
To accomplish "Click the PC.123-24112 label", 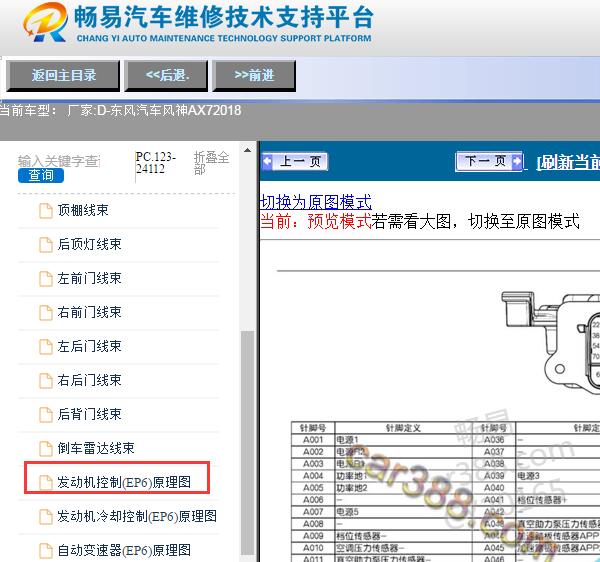I will tap(156, 163).
